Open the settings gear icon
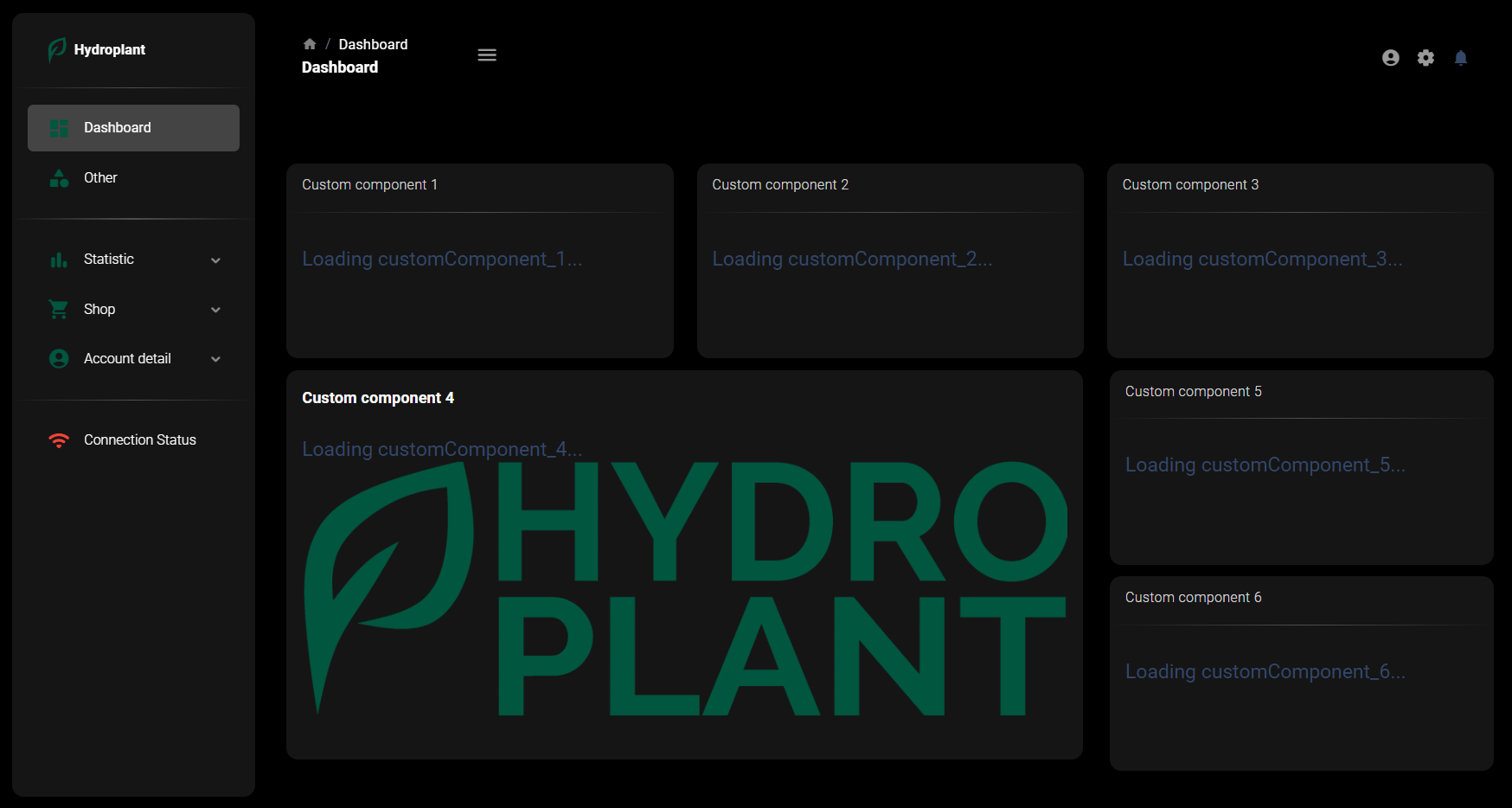This screenshot has height=808, width=1512. (1426, 57)
